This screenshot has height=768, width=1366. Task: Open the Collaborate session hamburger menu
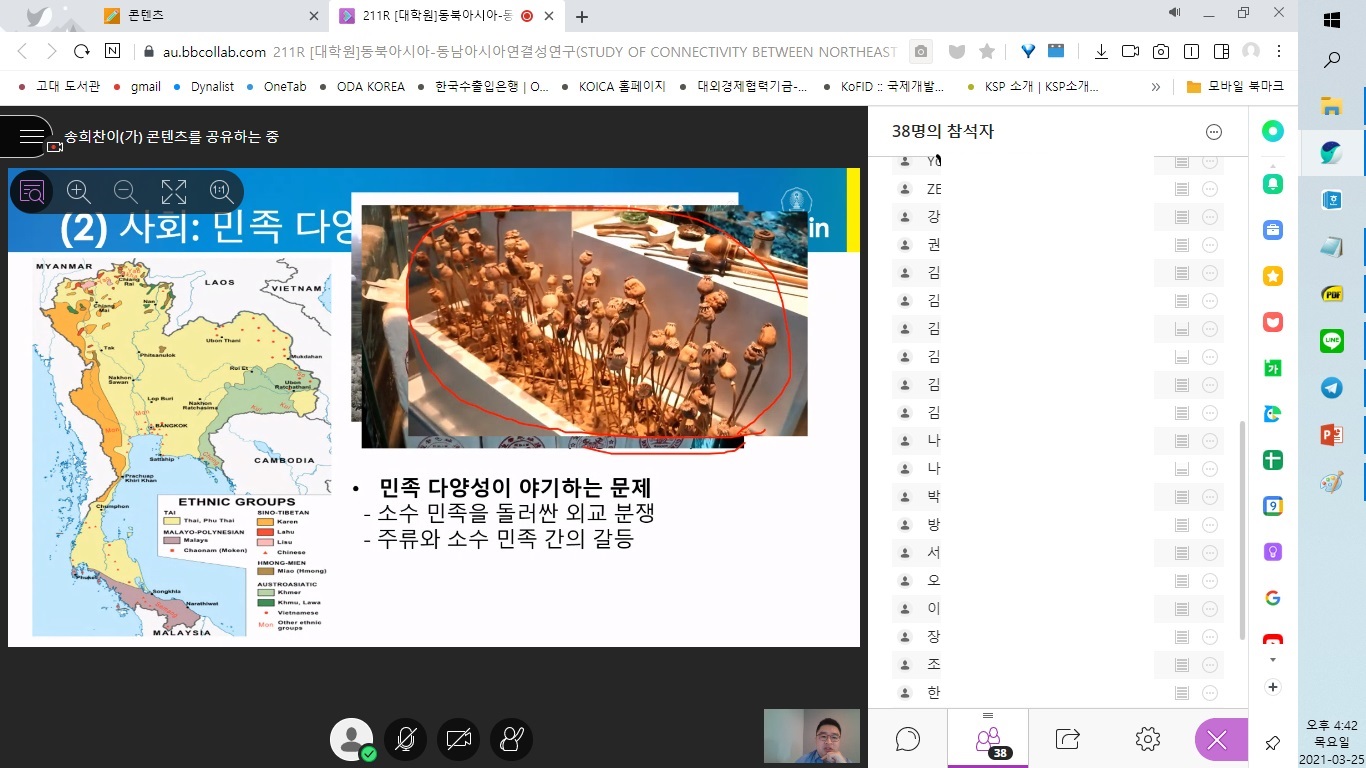pyautogui.click(x=30, y=137)
